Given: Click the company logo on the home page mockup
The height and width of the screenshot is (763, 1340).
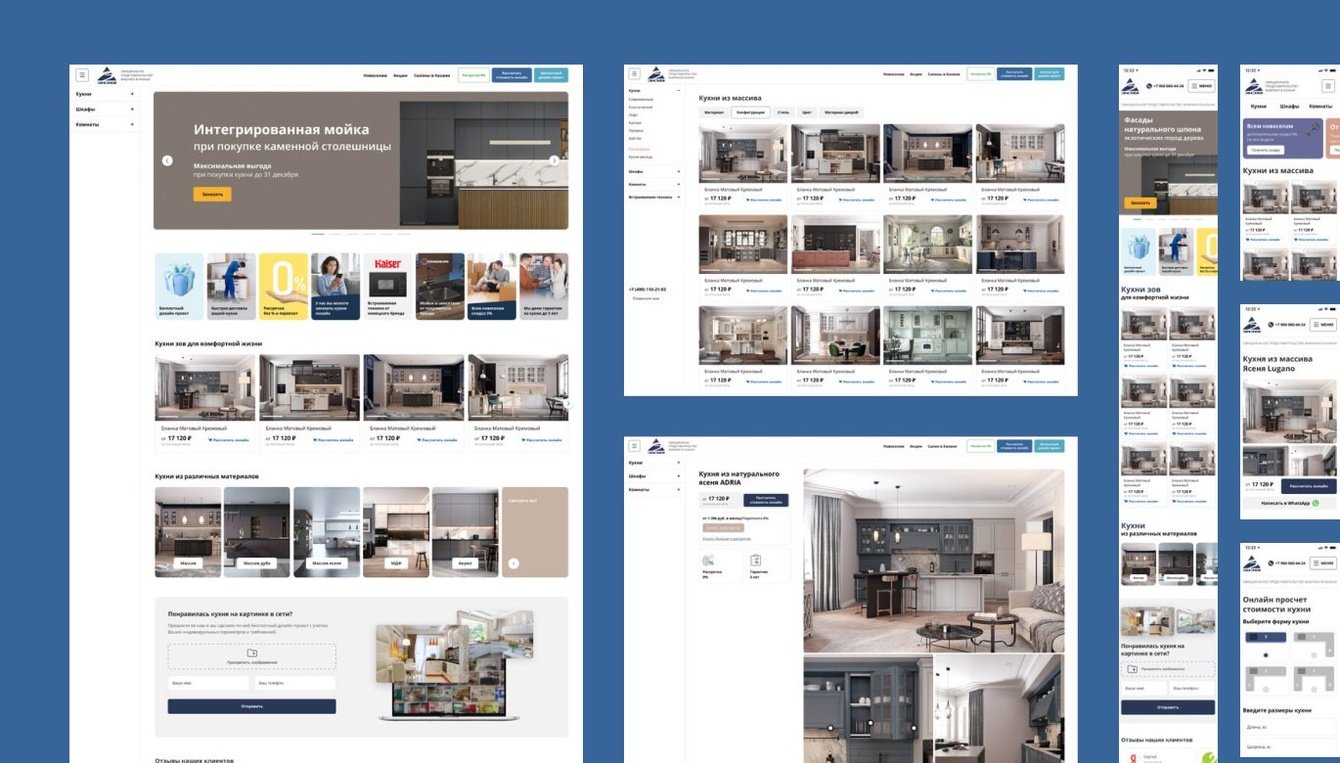Looking at the screenshot, I should pyautogui.click(x=106, y=75).
